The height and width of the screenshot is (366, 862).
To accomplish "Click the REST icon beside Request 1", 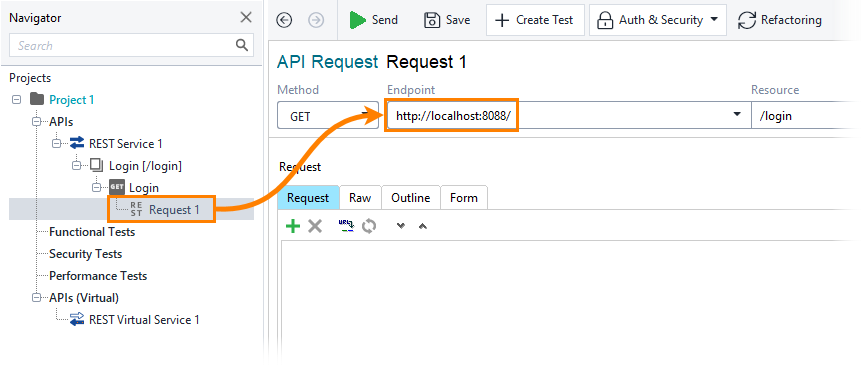I will (136, 209).
